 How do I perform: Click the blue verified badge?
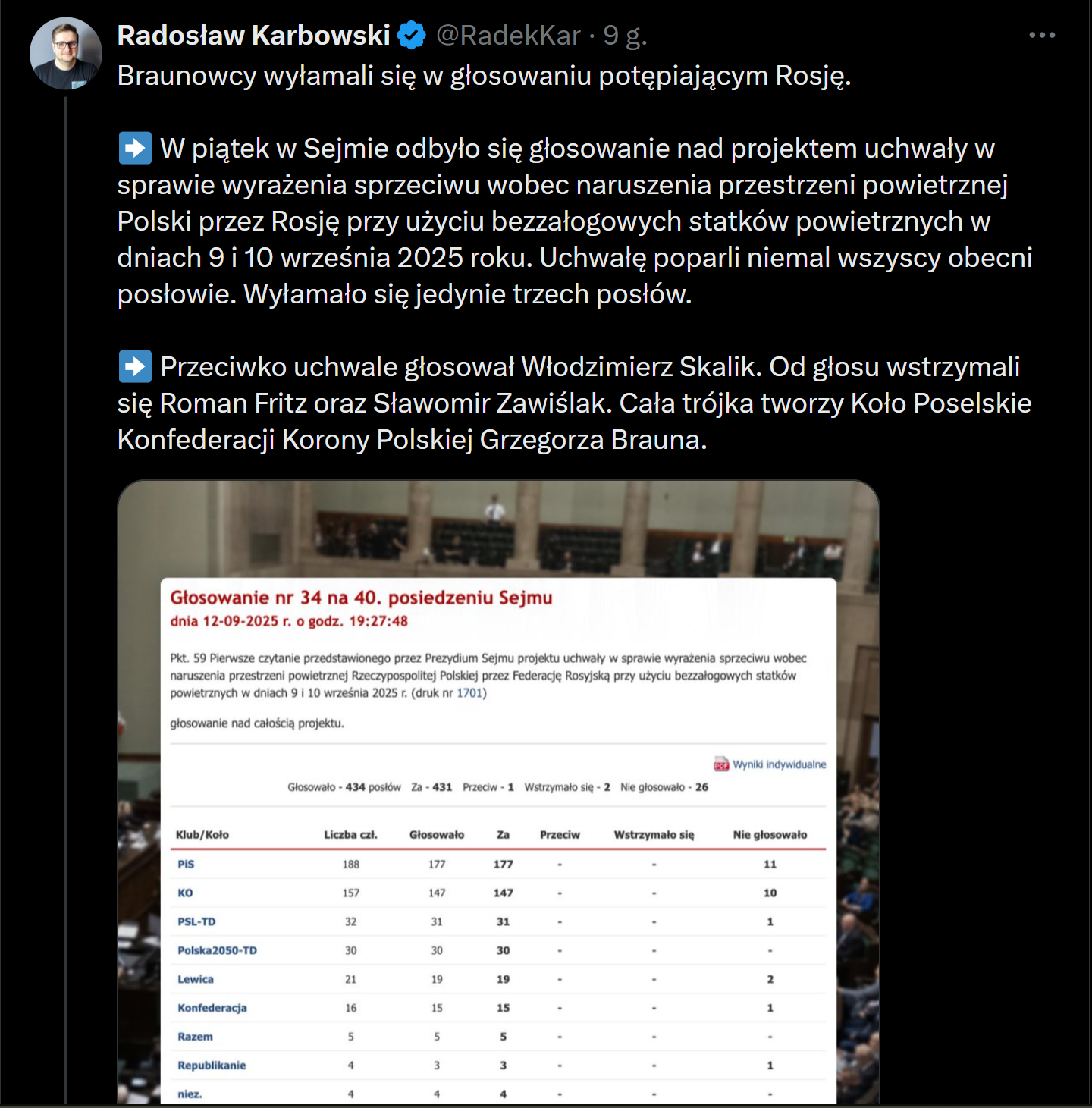(x=411, y=36)
